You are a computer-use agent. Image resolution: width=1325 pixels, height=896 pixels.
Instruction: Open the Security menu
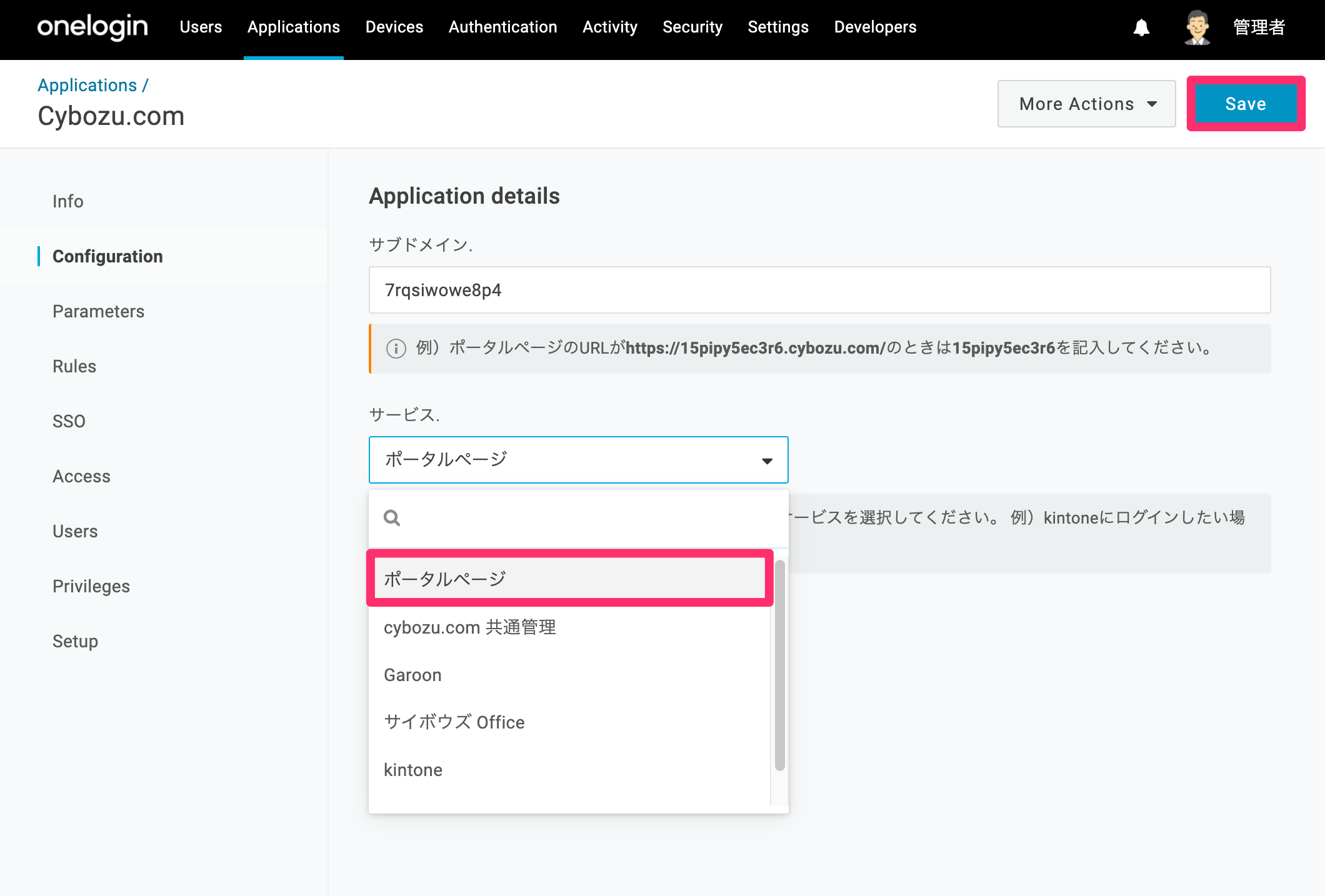pyautogui.click(x=692, y=27)
